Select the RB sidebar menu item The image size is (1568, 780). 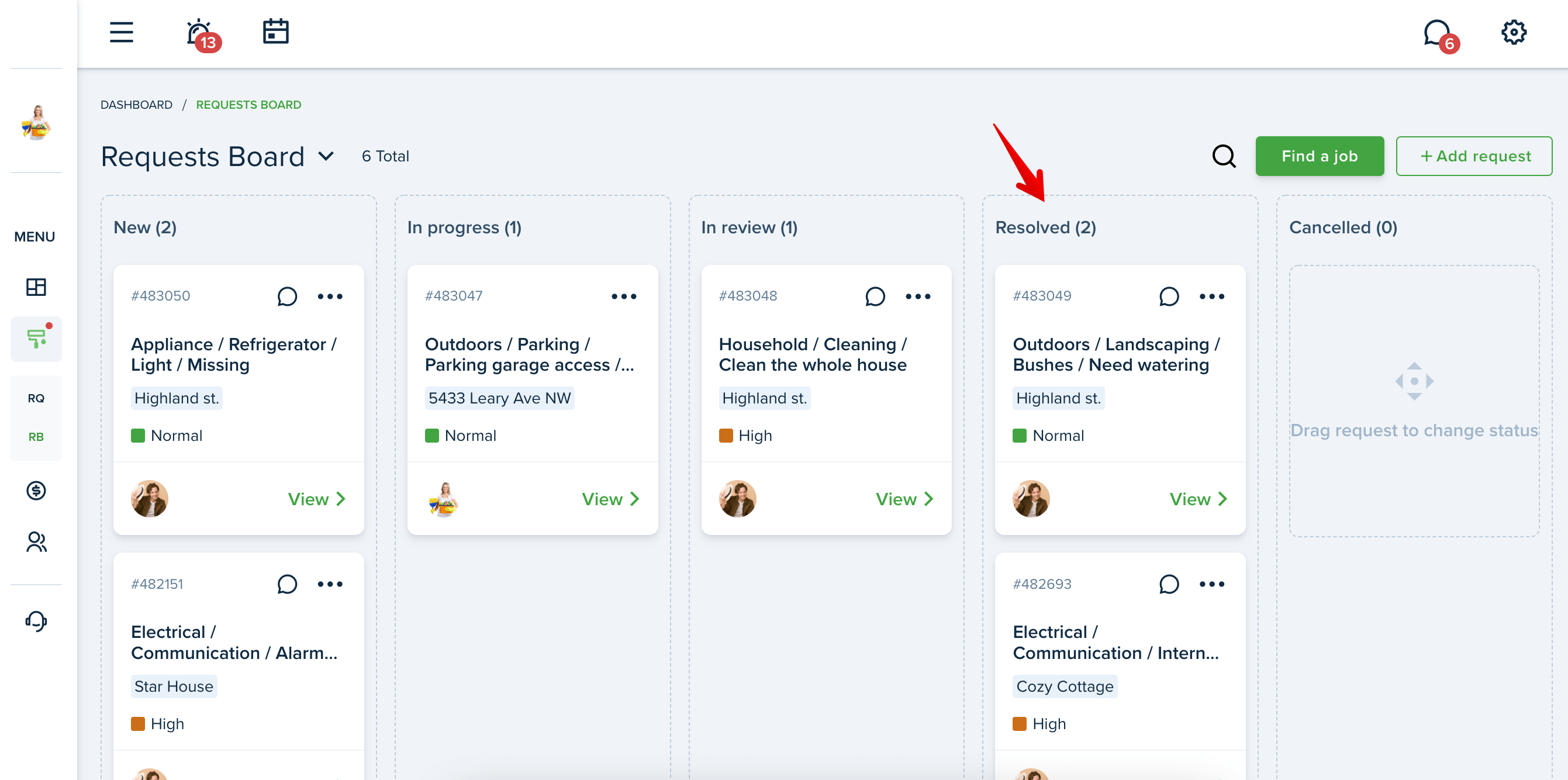pos(36,437)
